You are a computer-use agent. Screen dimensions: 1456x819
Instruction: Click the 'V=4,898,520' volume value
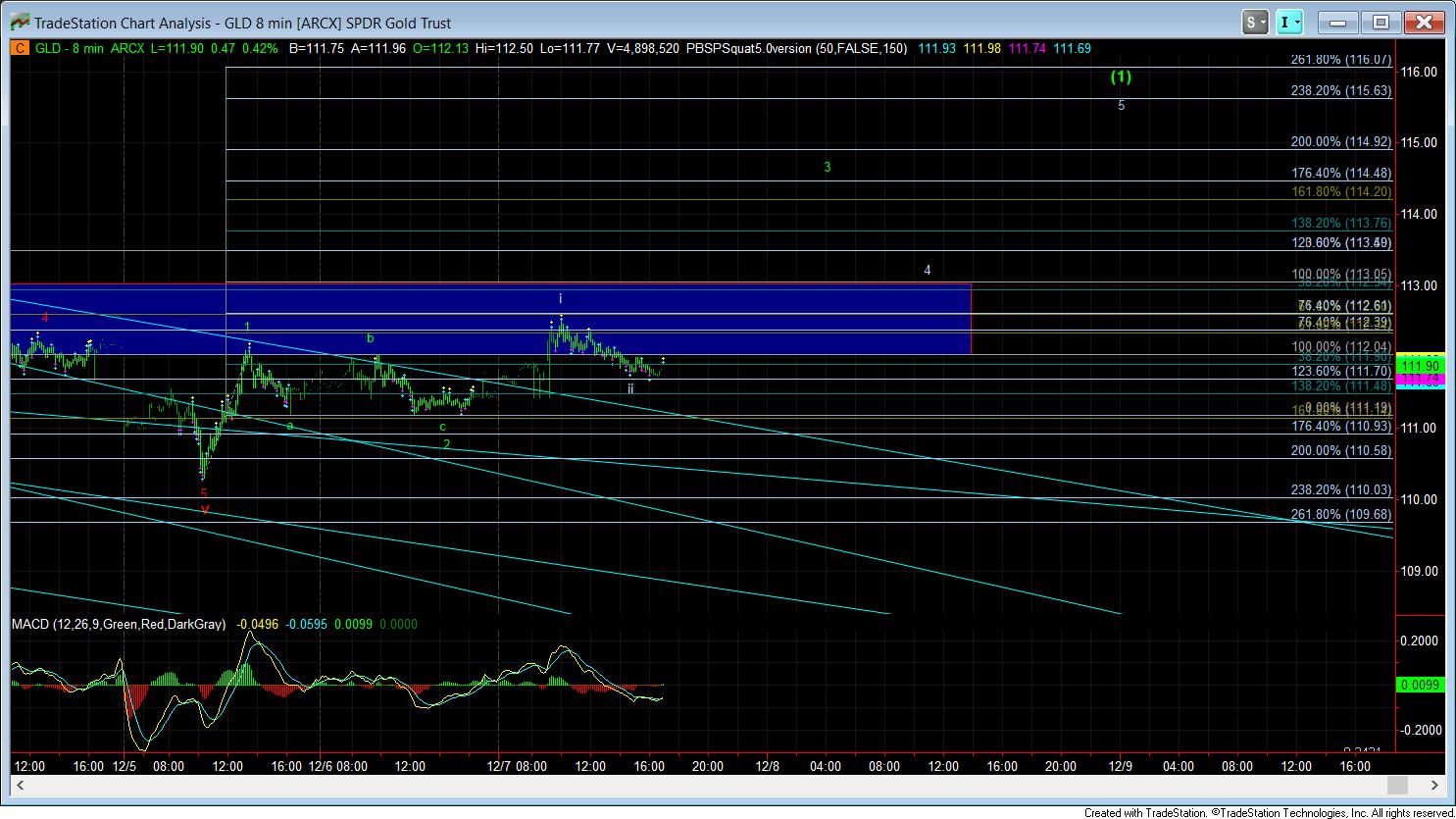[x=645, y=48]
